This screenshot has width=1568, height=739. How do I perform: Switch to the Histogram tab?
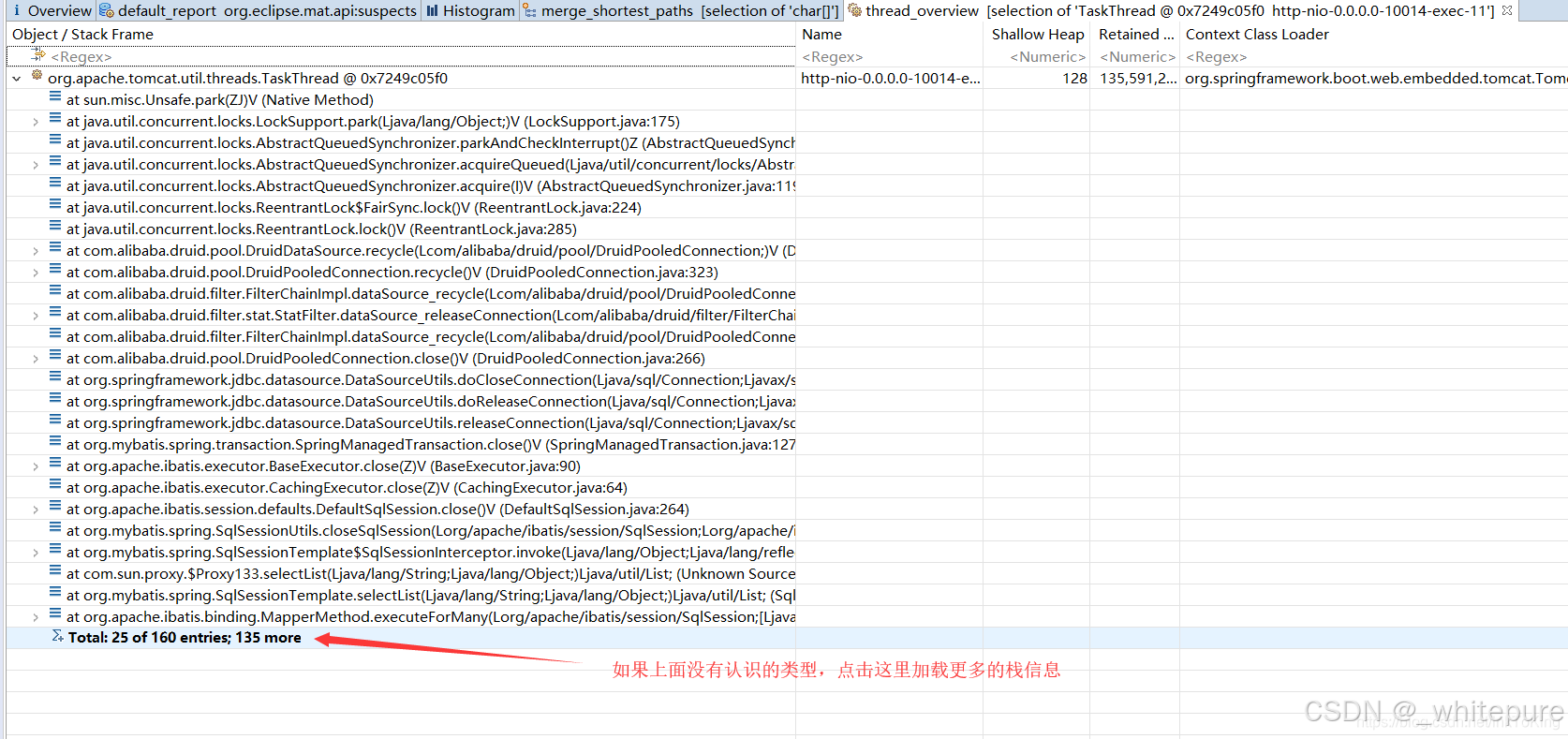pyautogui.click(x=470, y=10)
